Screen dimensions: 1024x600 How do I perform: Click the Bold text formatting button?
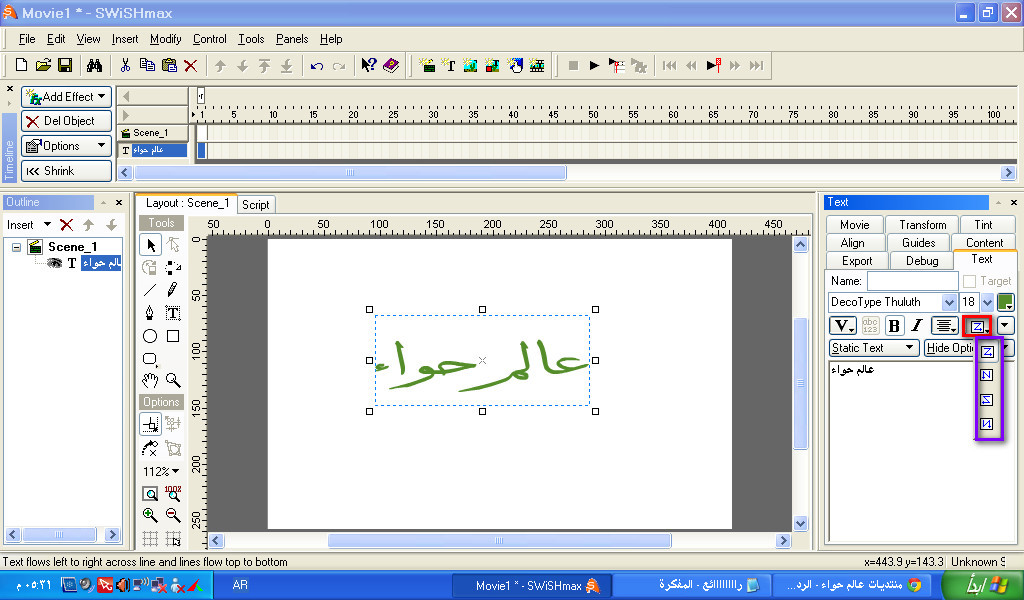click(x=894, y=326)
